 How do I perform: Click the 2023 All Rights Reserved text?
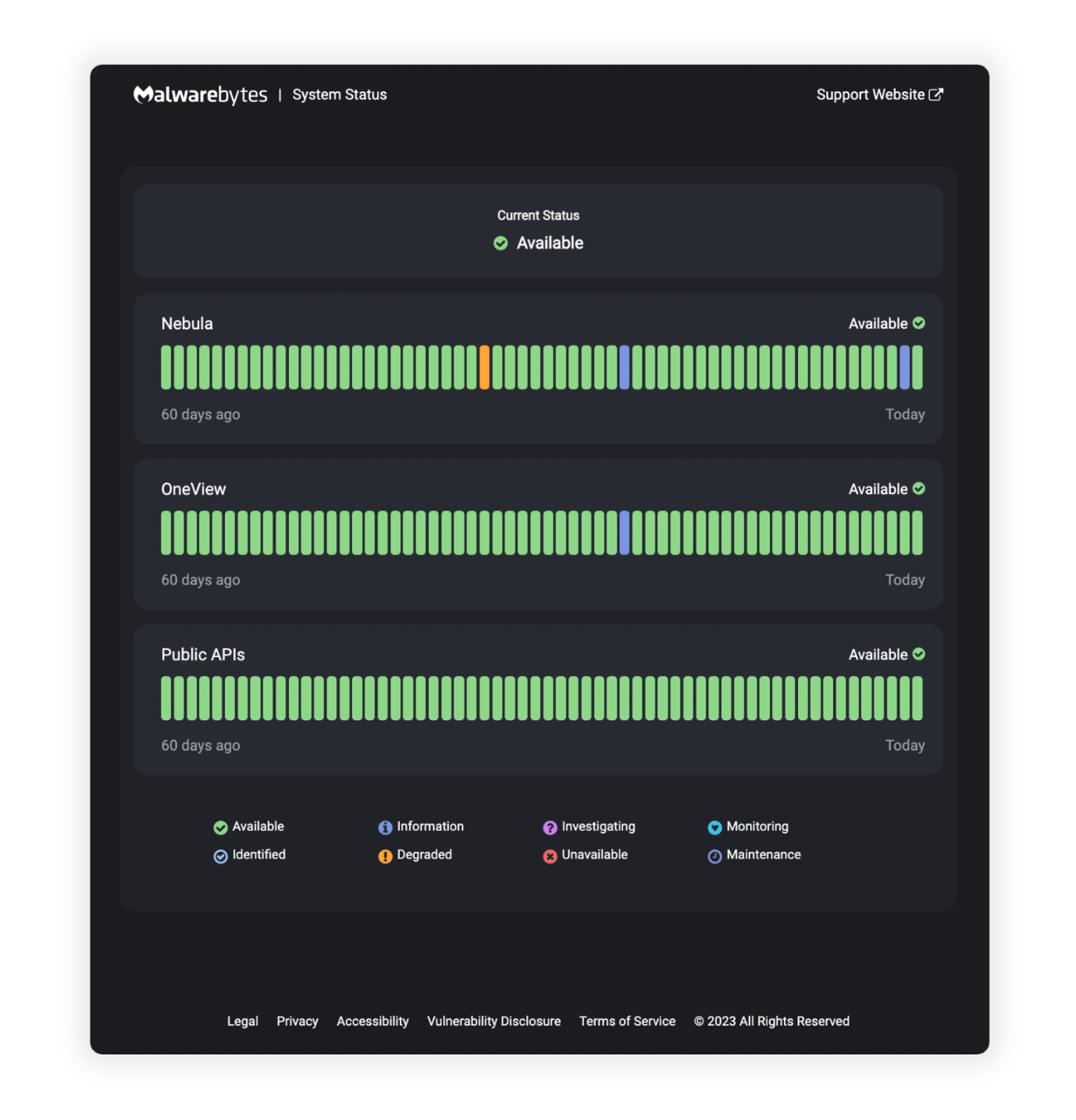click(x=771, y=1021)
